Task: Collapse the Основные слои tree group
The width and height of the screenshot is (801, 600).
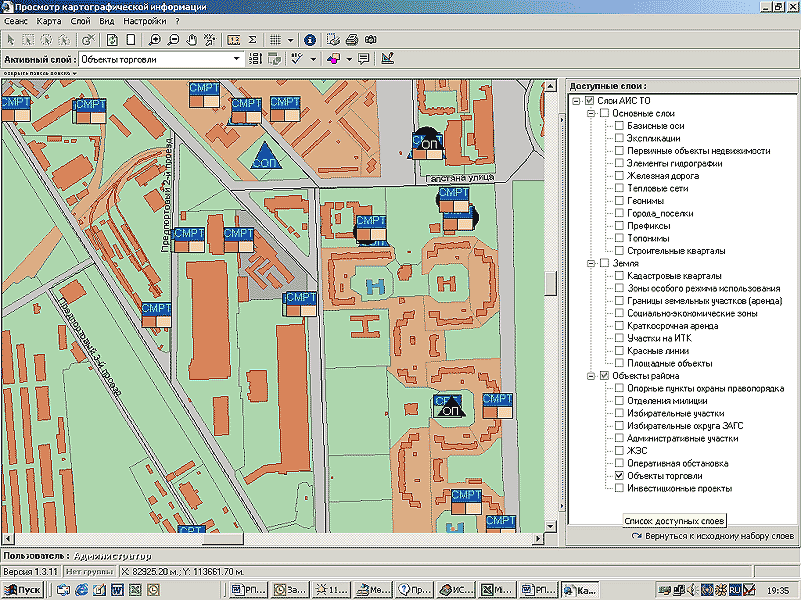Action: click(x=589, y=113)
